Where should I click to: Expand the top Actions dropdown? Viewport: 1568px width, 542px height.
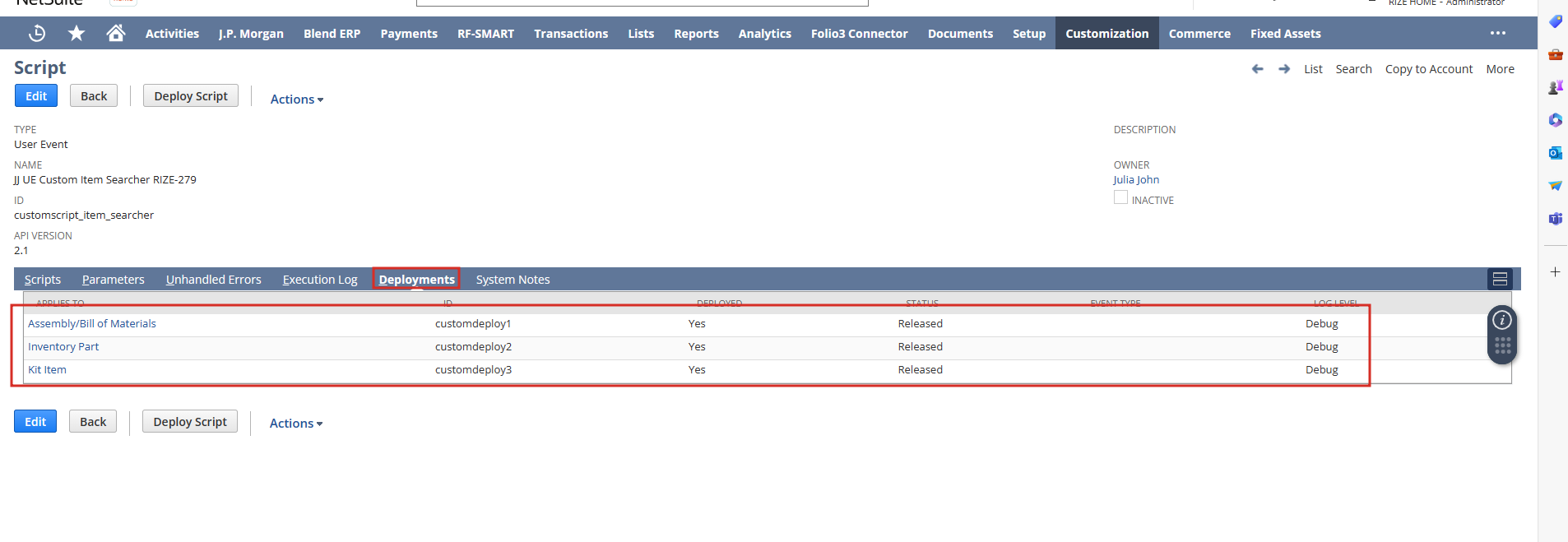[x=296, y=100]
